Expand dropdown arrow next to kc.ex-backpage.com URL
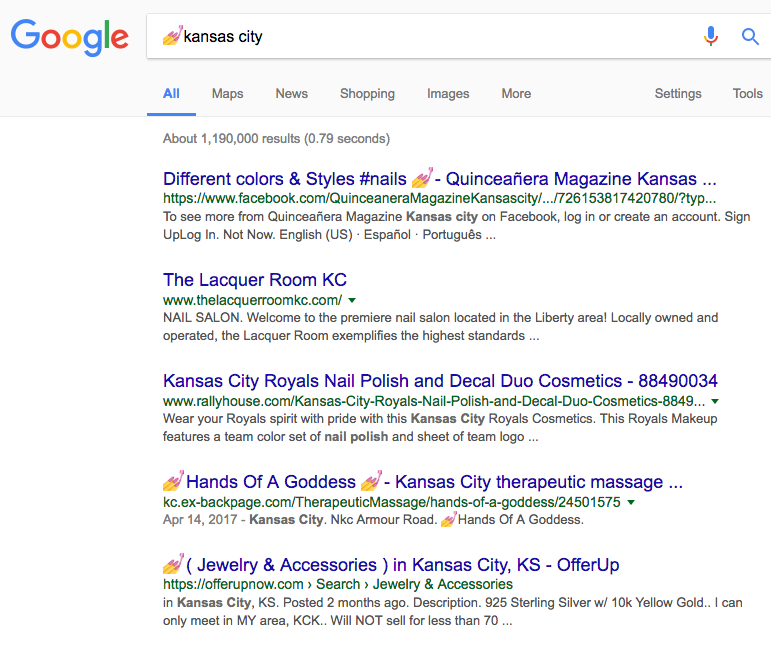 click(631, 502)
